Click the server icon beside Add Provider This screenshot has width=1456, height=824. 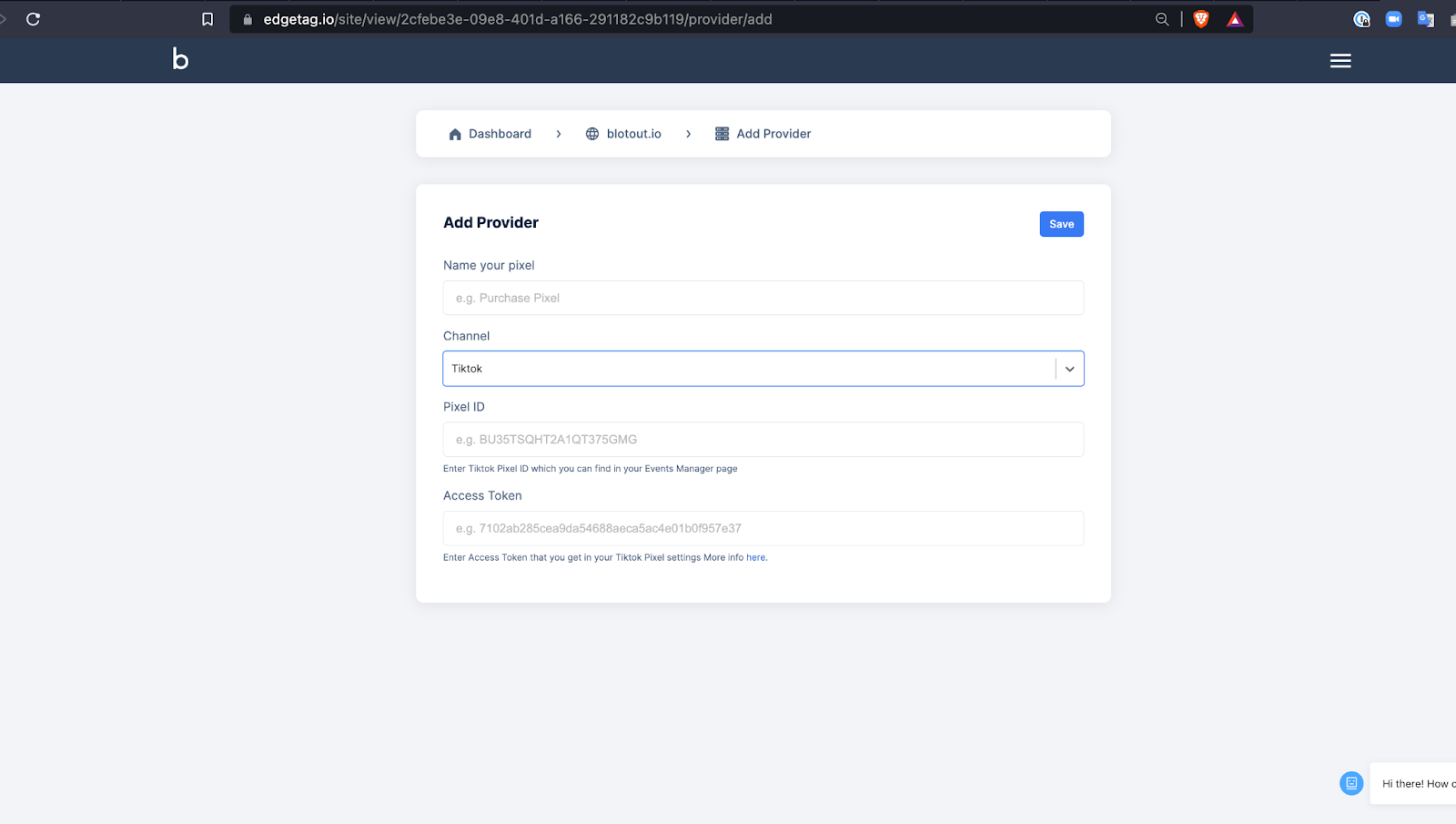(x=722, y=134)
